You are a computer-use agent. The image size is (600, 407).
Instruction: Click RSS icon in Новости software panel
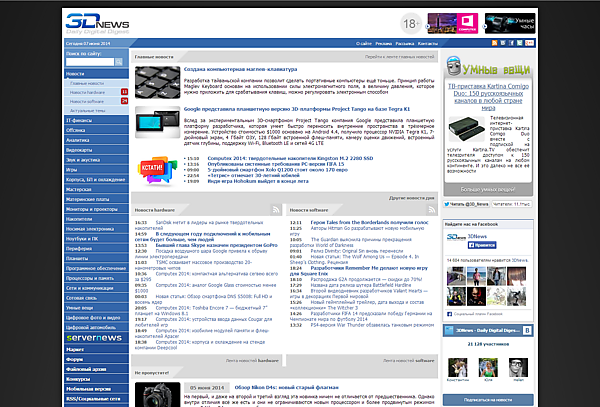(431, 209)
